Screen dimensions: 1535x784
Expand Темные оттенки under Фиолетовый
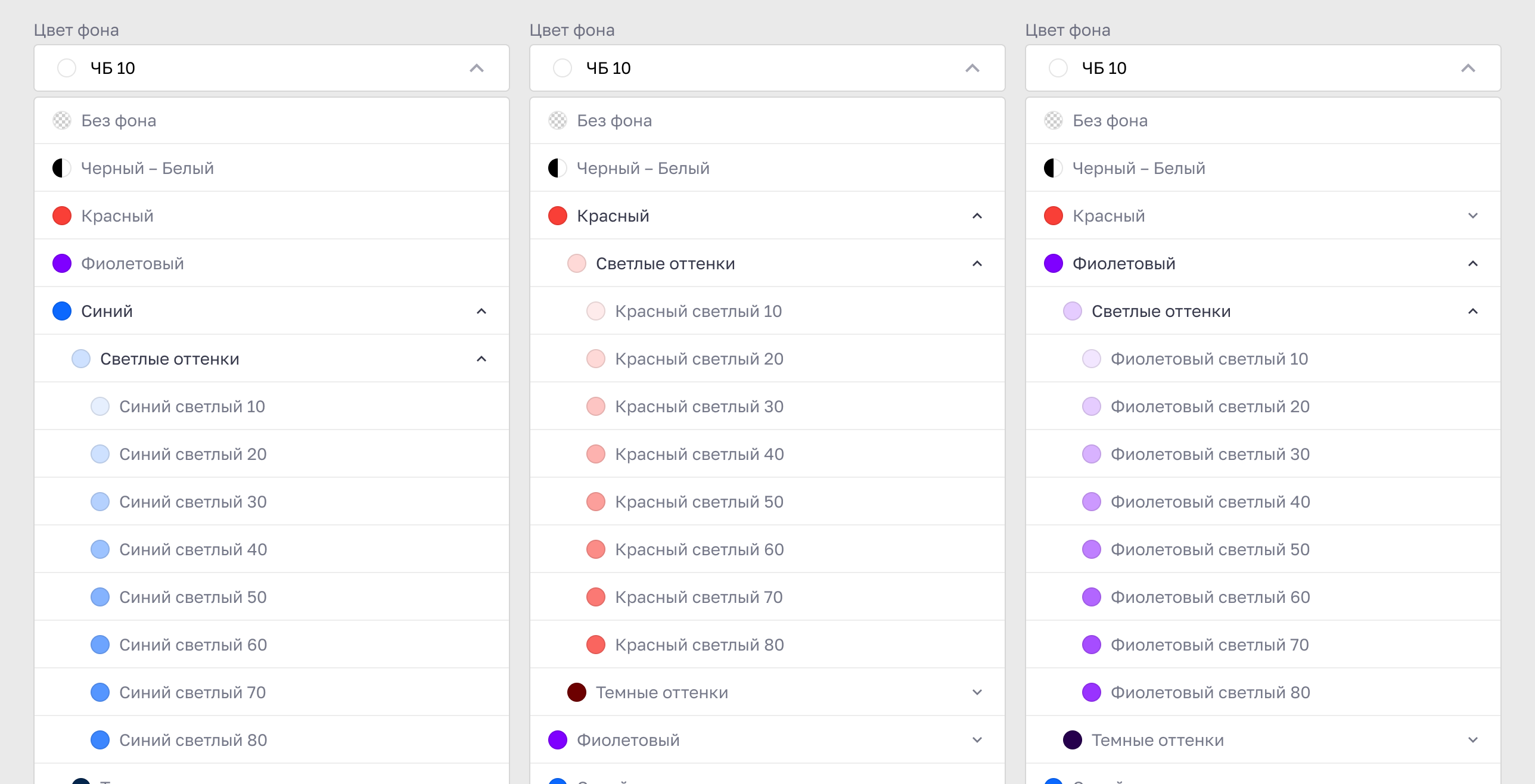point(1473,740)
